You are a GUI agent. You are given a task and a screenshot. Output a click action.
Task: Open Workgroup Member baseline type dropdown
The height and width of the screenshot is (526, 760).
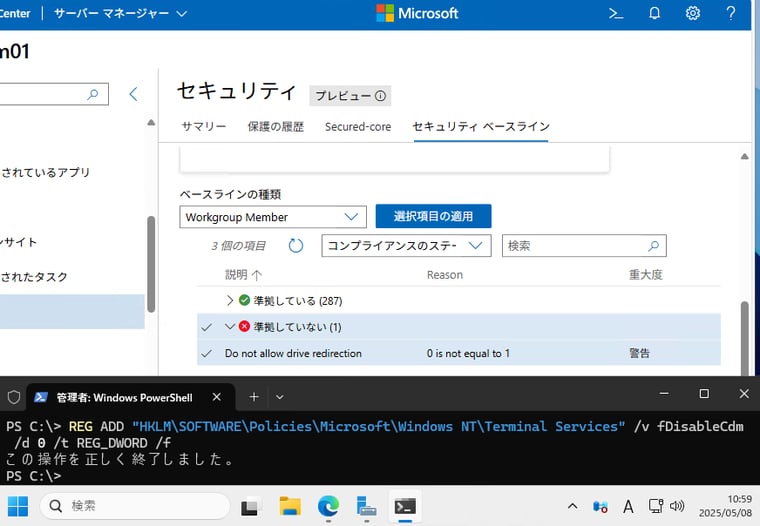pyautogui.click(x=273, y=217)
